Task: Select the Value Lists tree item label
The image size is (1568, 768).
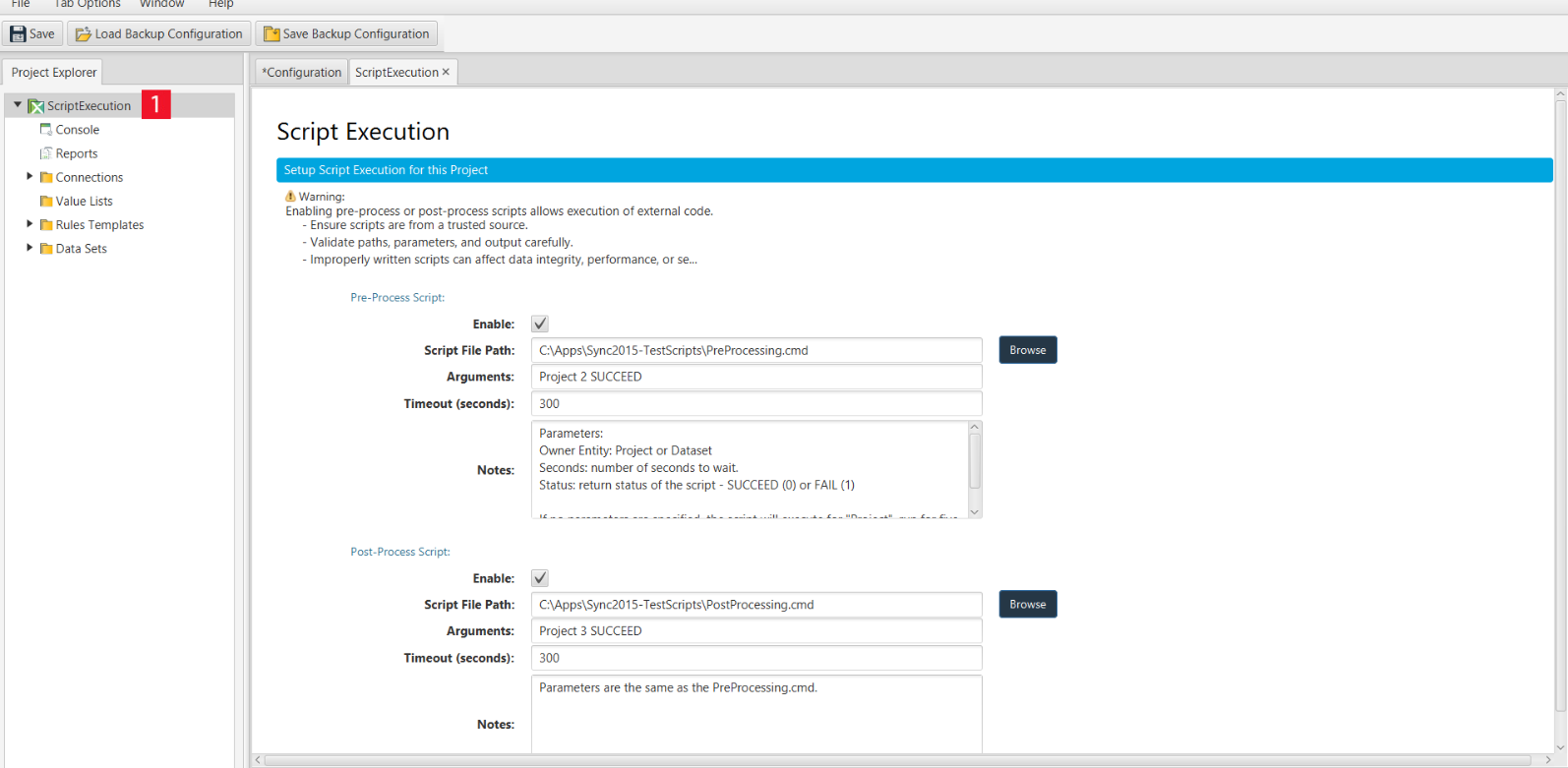Action: click(85, 202)
